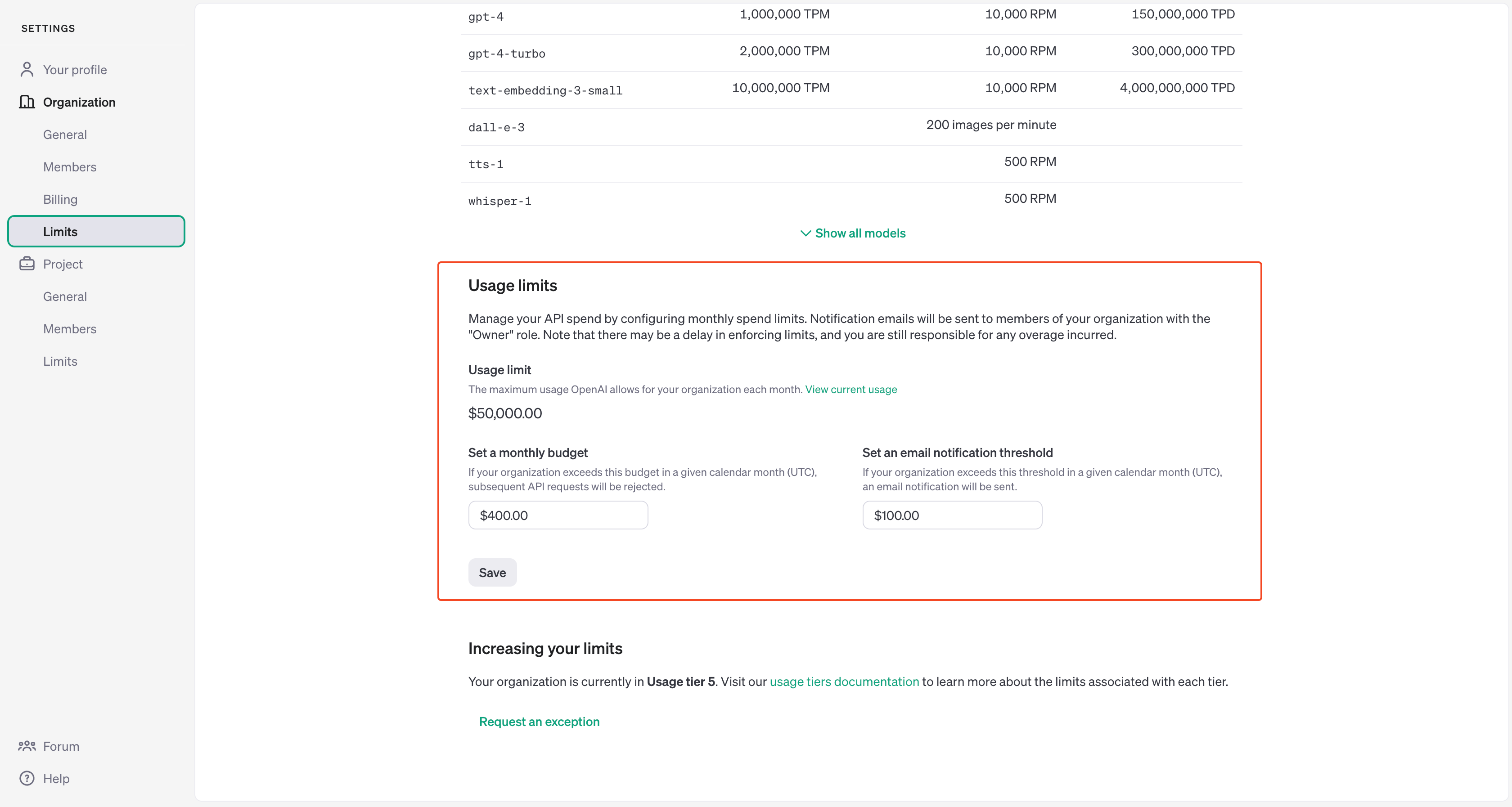
Task: Expand the Show all models list
Action: [859, 233]
